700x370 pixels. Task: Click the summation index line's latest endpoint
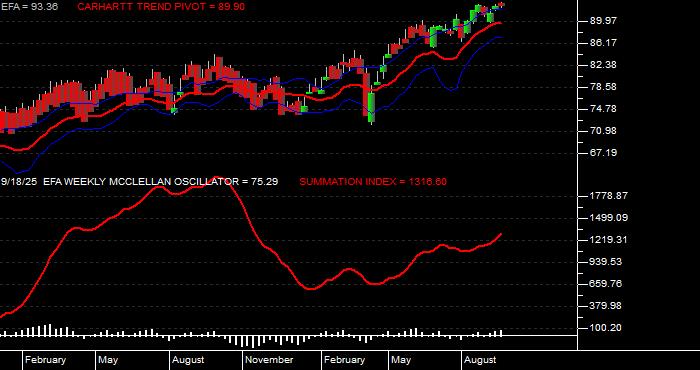(501, 234)
